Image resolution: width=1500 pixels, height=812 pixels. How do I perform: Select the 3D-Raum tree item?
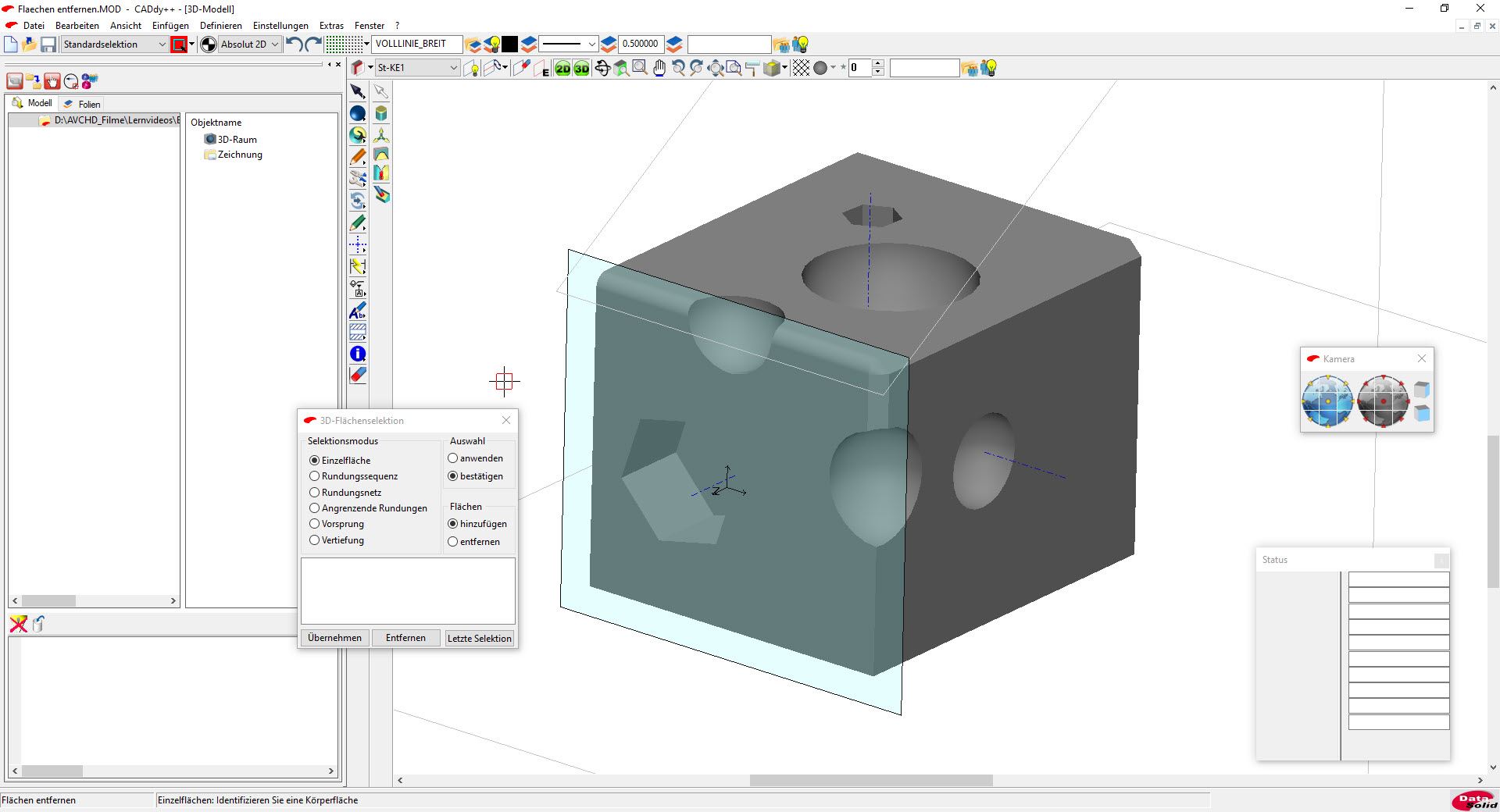click(230, 140)
